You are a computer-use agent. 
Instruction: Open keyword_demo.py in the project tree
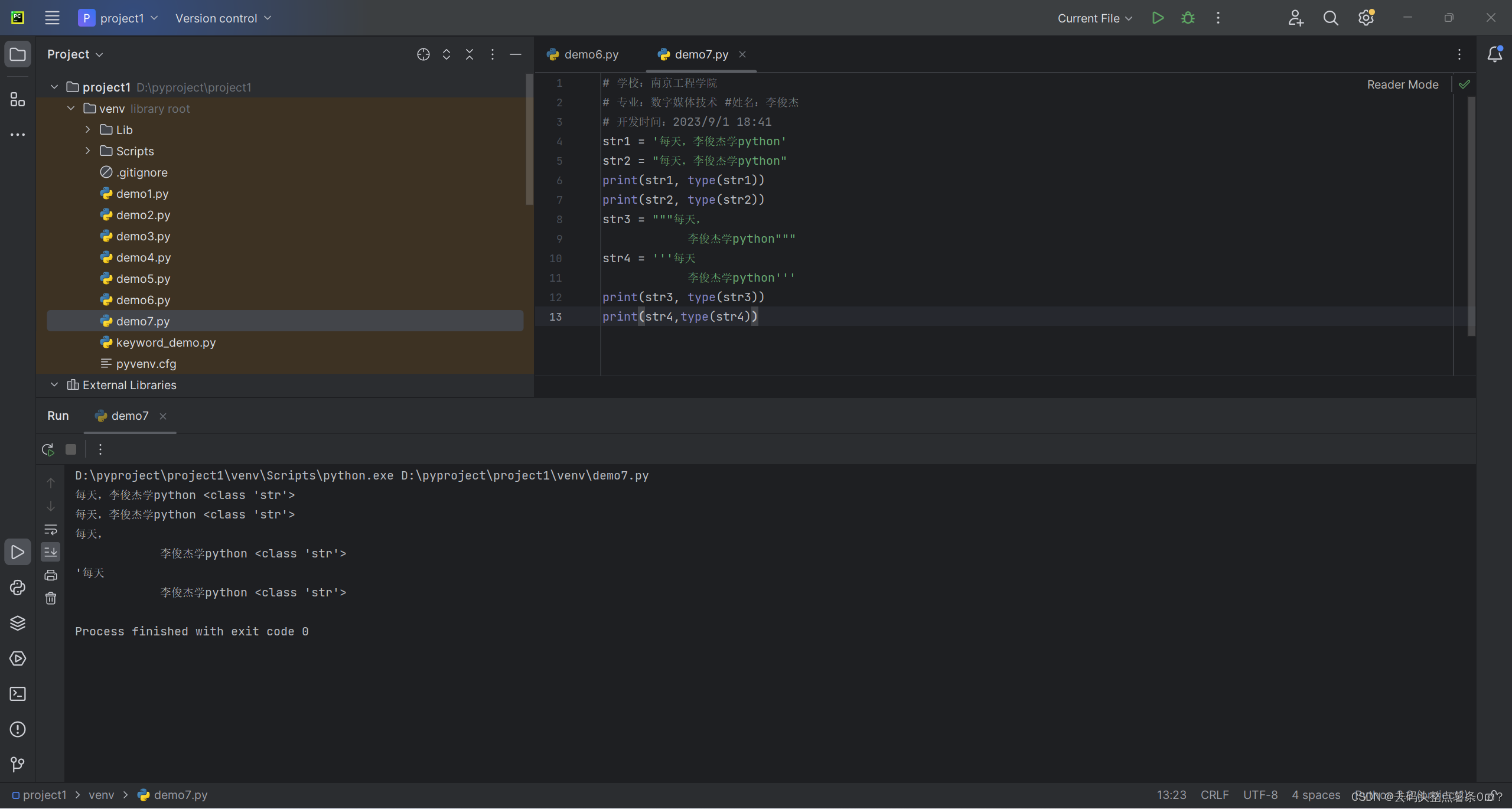pos(165,342)
